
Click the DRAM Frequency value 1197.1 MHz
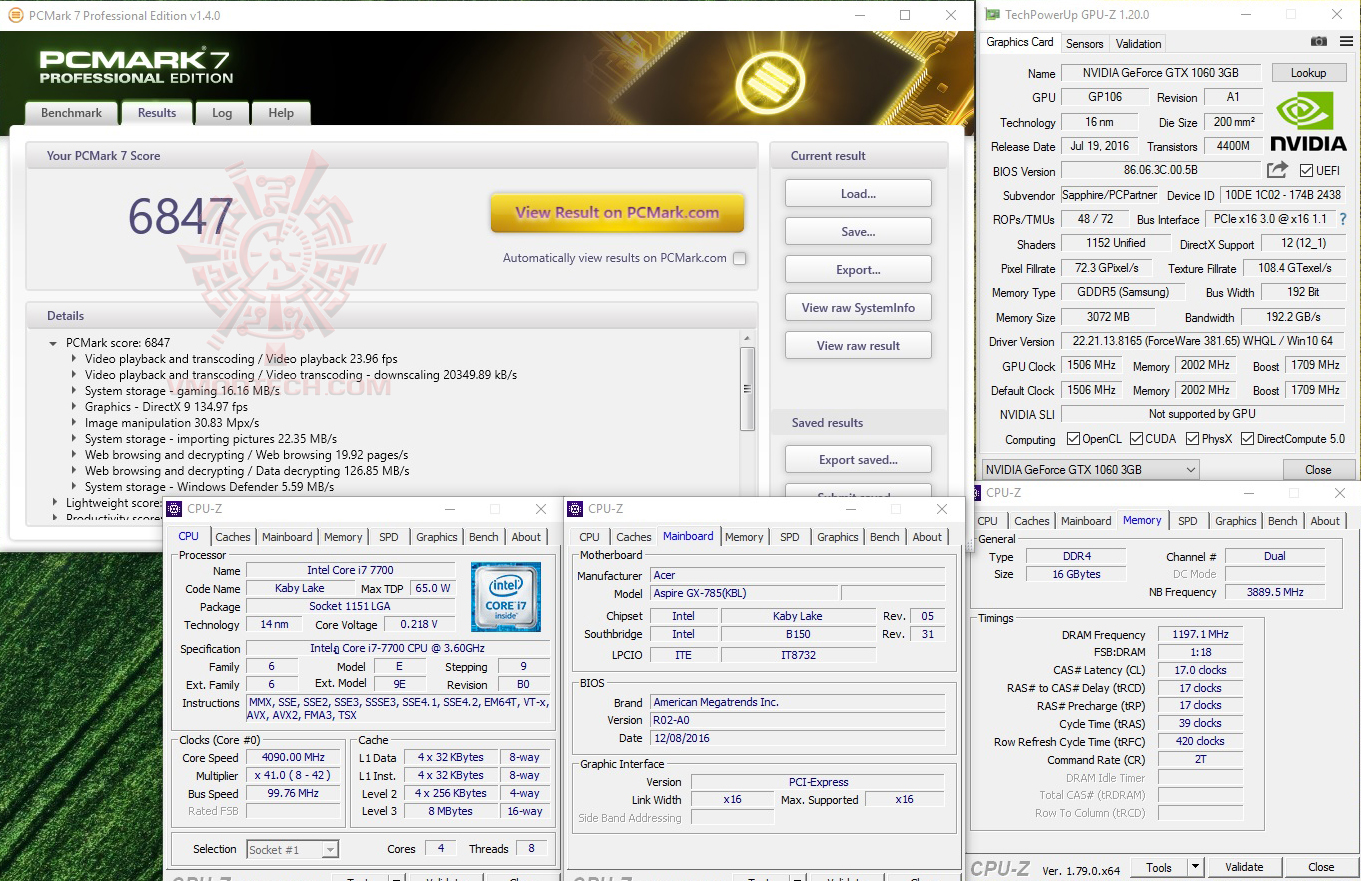pos(1200,635)
